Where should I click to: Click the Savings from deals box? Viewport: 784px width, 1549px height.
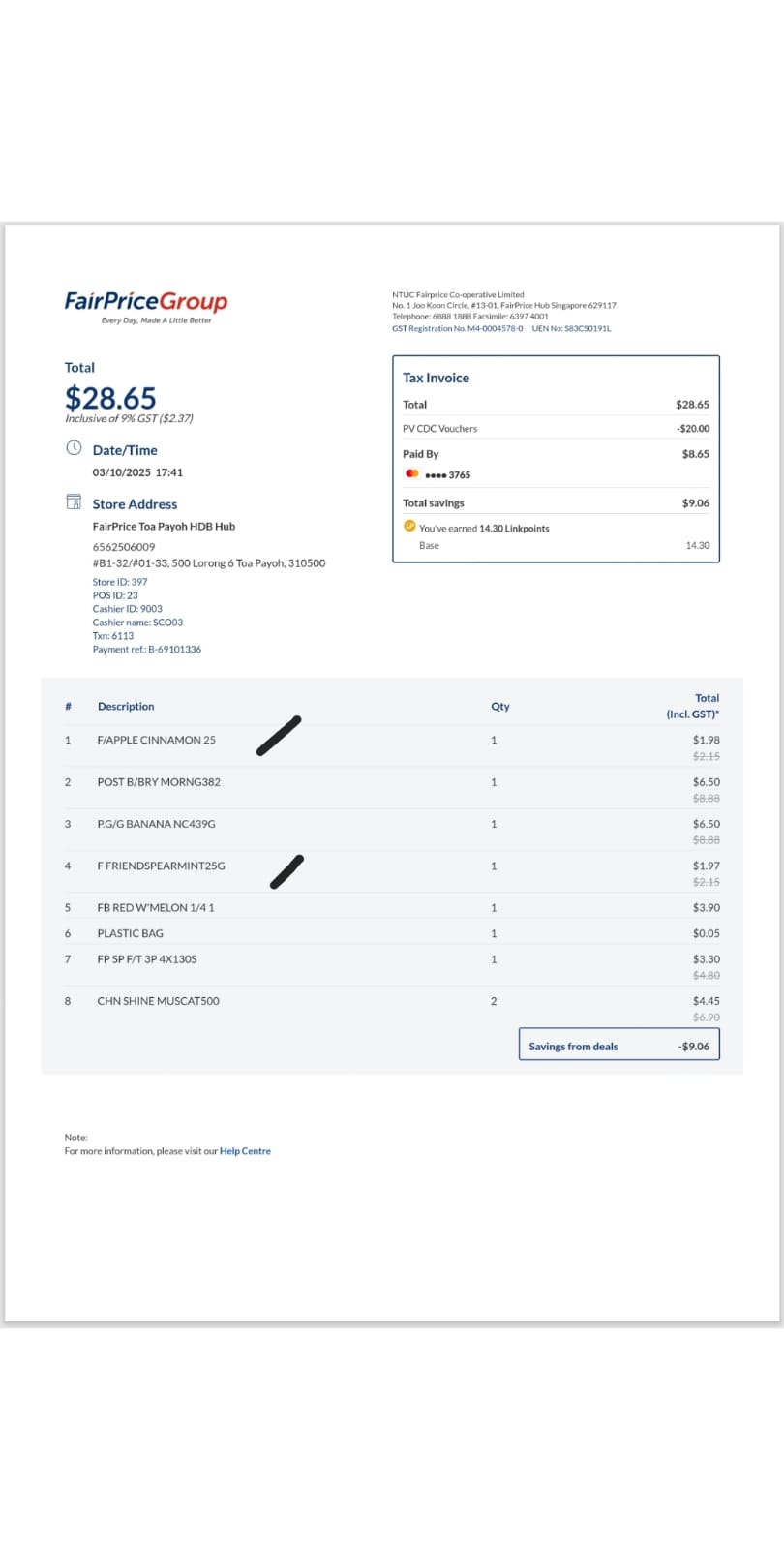click(619, 1045)
